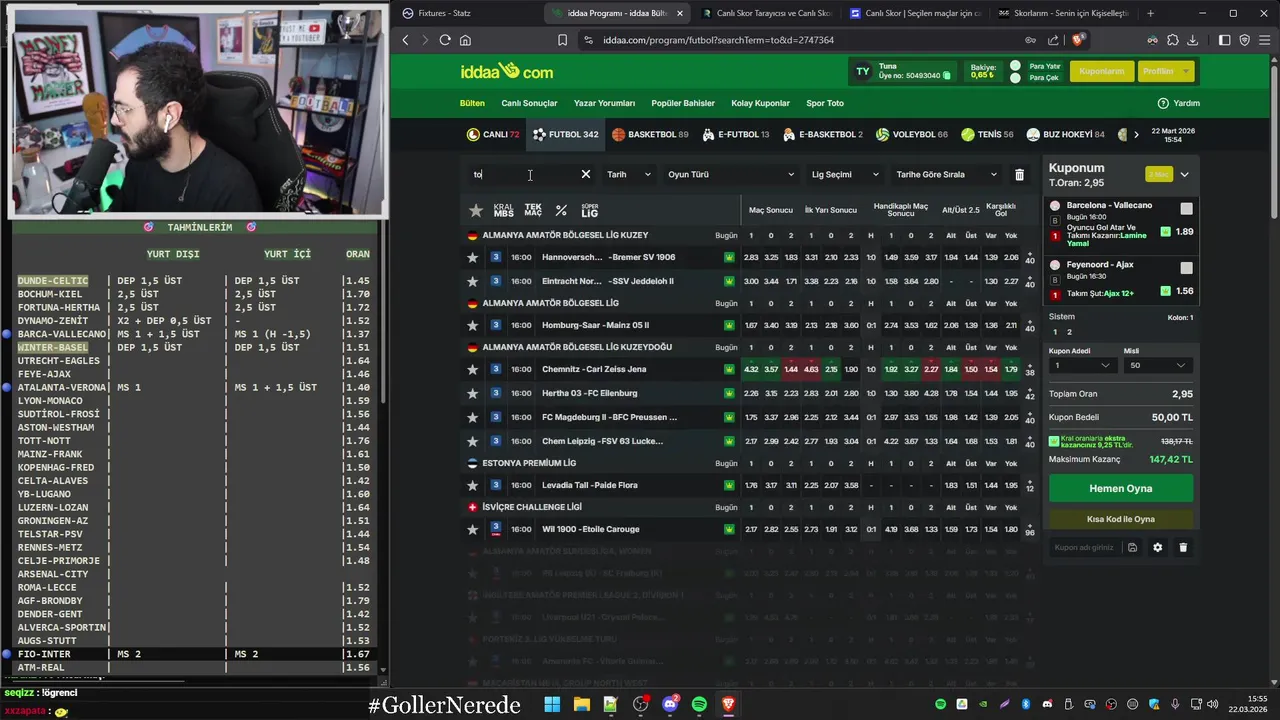The width and height of the screenshot is (1280, 720).
Task: Select the ATALANTA-VERONA row radio dot
Action: 7,387
